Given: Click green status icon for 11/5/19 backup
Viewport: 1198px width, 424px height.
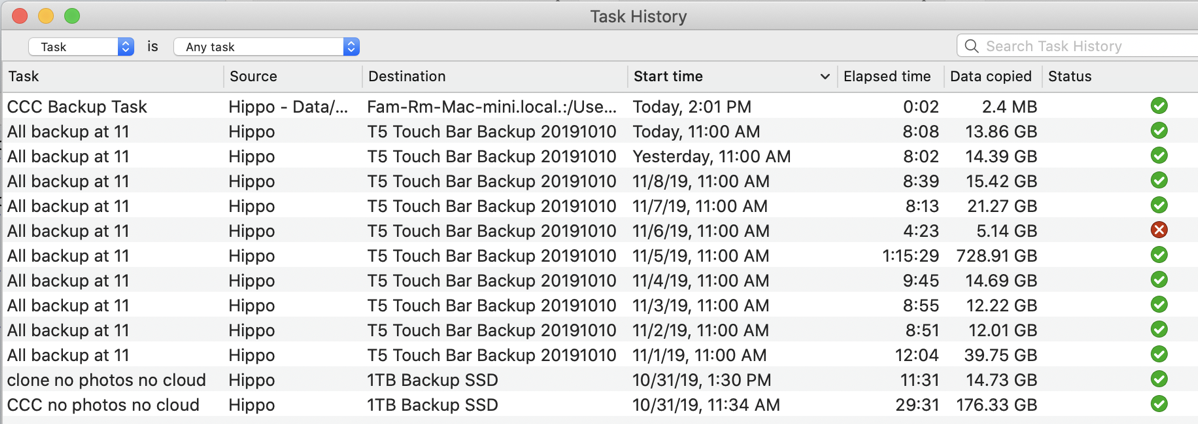Looking at the screenshot, I should [1159, 255].
